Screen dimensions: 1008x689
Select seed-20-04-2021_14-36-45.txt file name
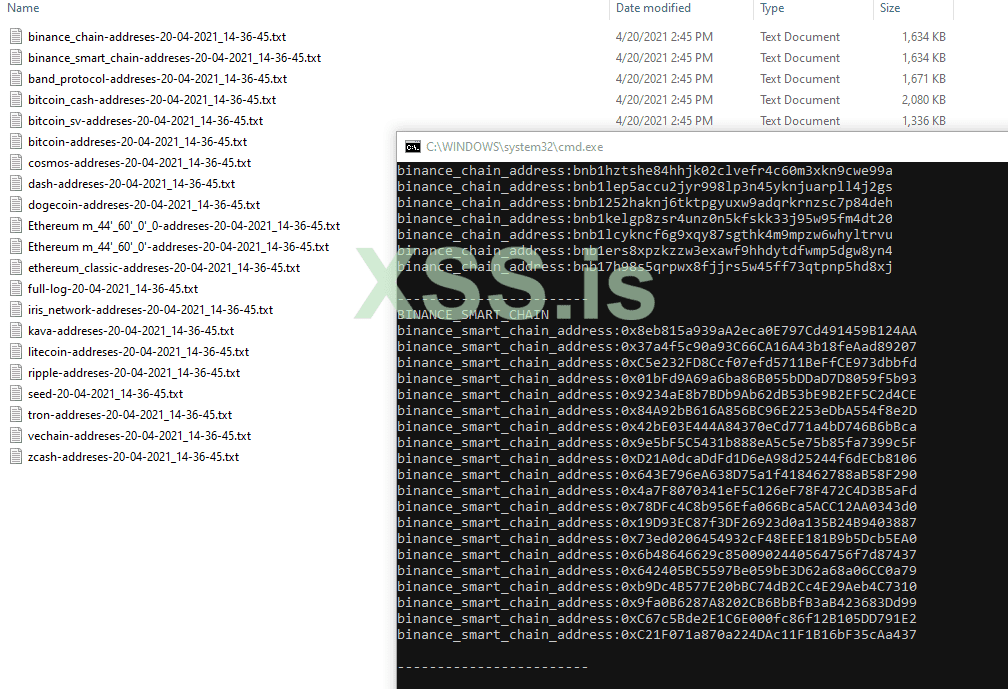tap(105, 393)
